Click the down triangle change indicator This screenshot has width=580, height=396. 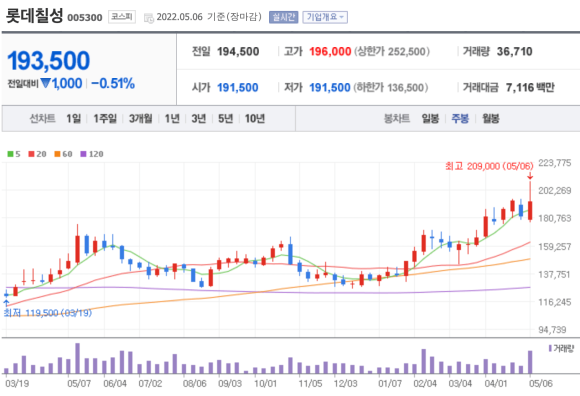[x=46, y=83]
